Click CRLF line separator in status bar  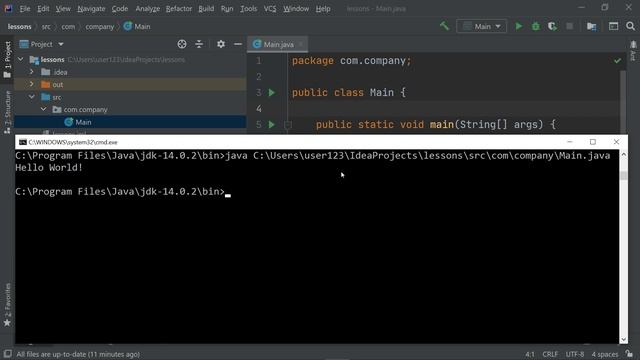click(550, 354)
